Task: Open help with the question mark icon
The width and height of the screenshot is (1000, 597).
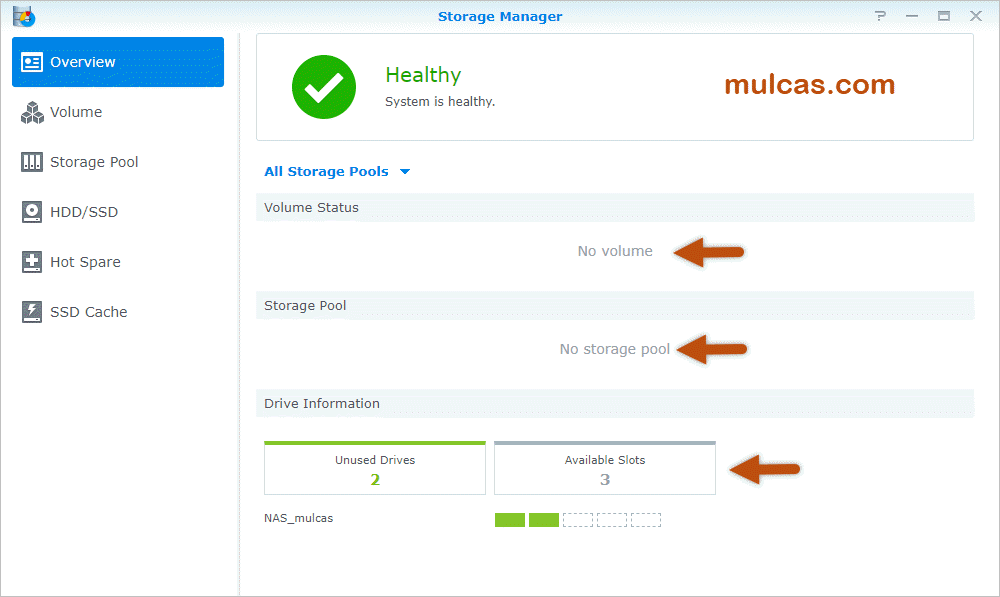Action: pos(880,16)
